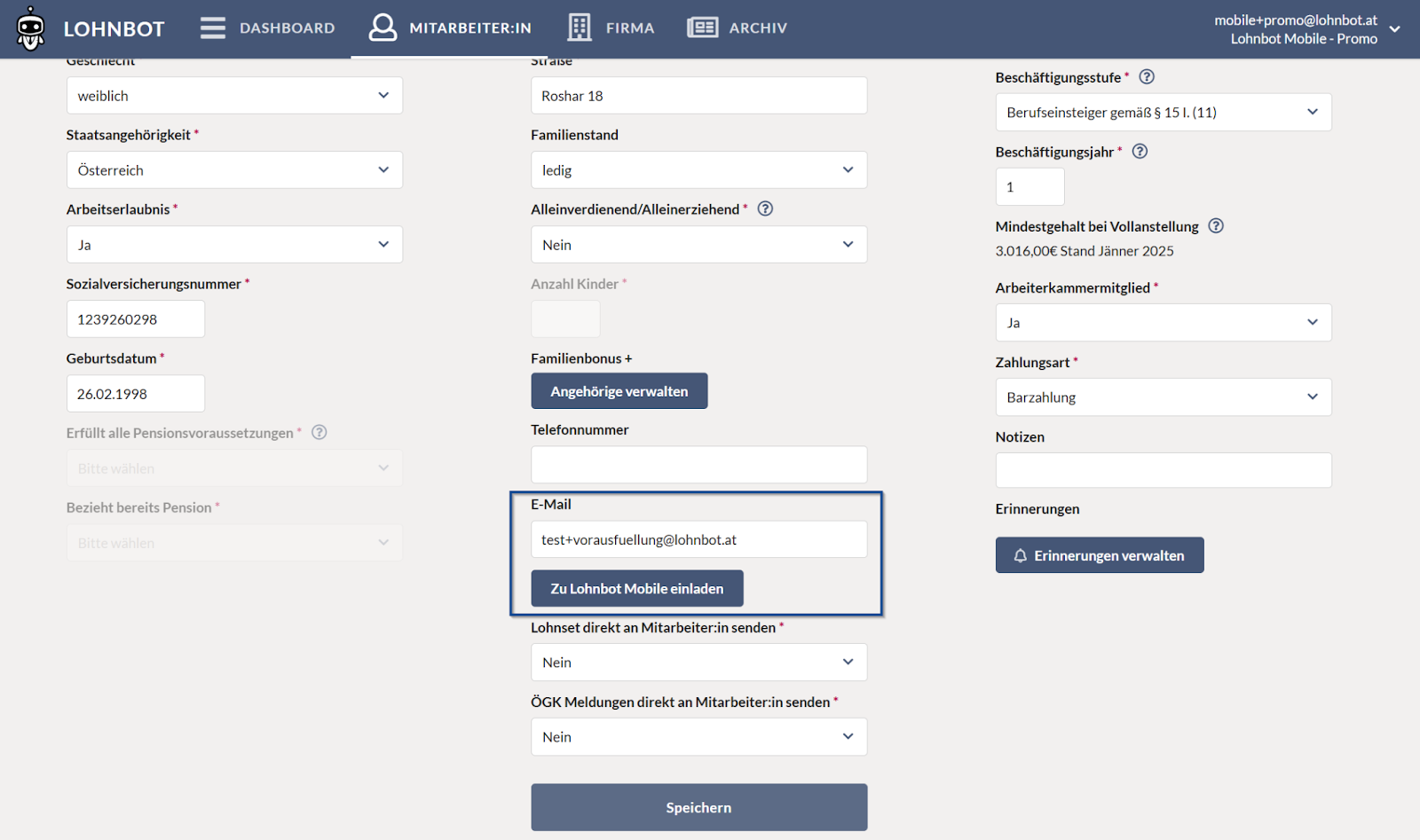1420x840 pixels.
Task: Open Erinnerungen verwalten
Action: point(1100,555)
